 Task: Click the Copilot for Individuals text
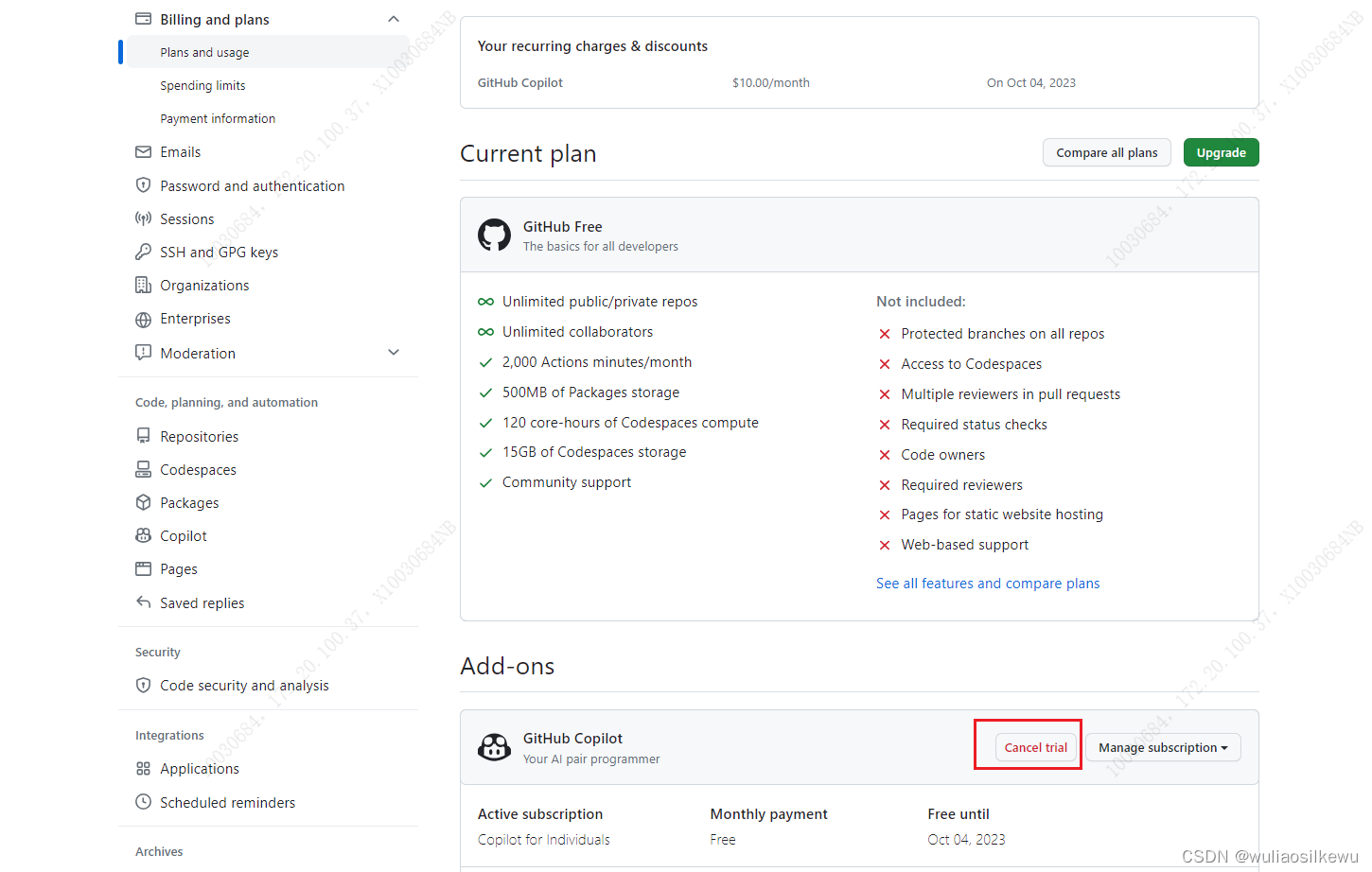pos(543,839)
